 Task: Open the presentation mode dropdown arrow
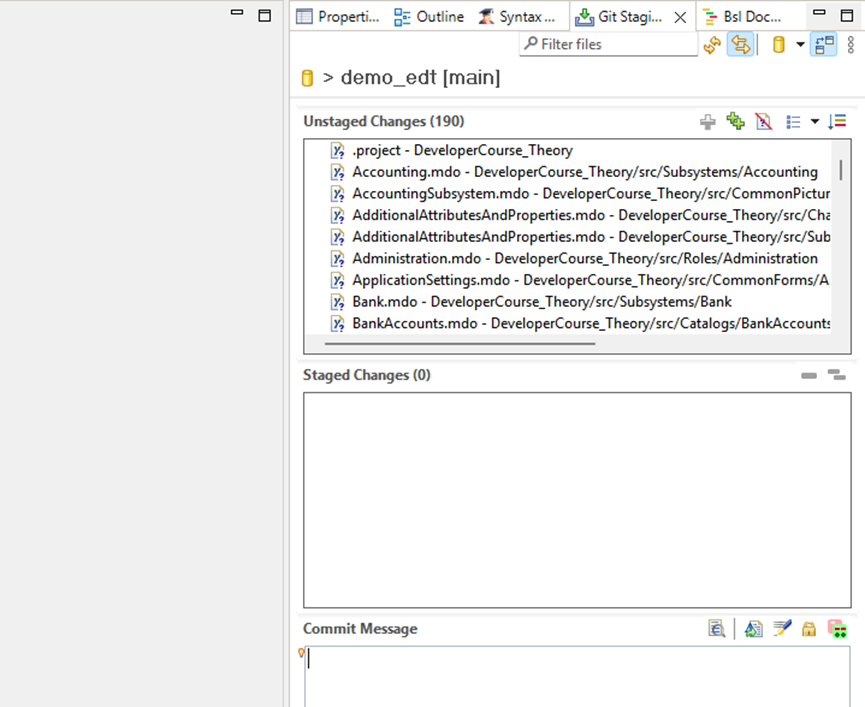[815, 122]
